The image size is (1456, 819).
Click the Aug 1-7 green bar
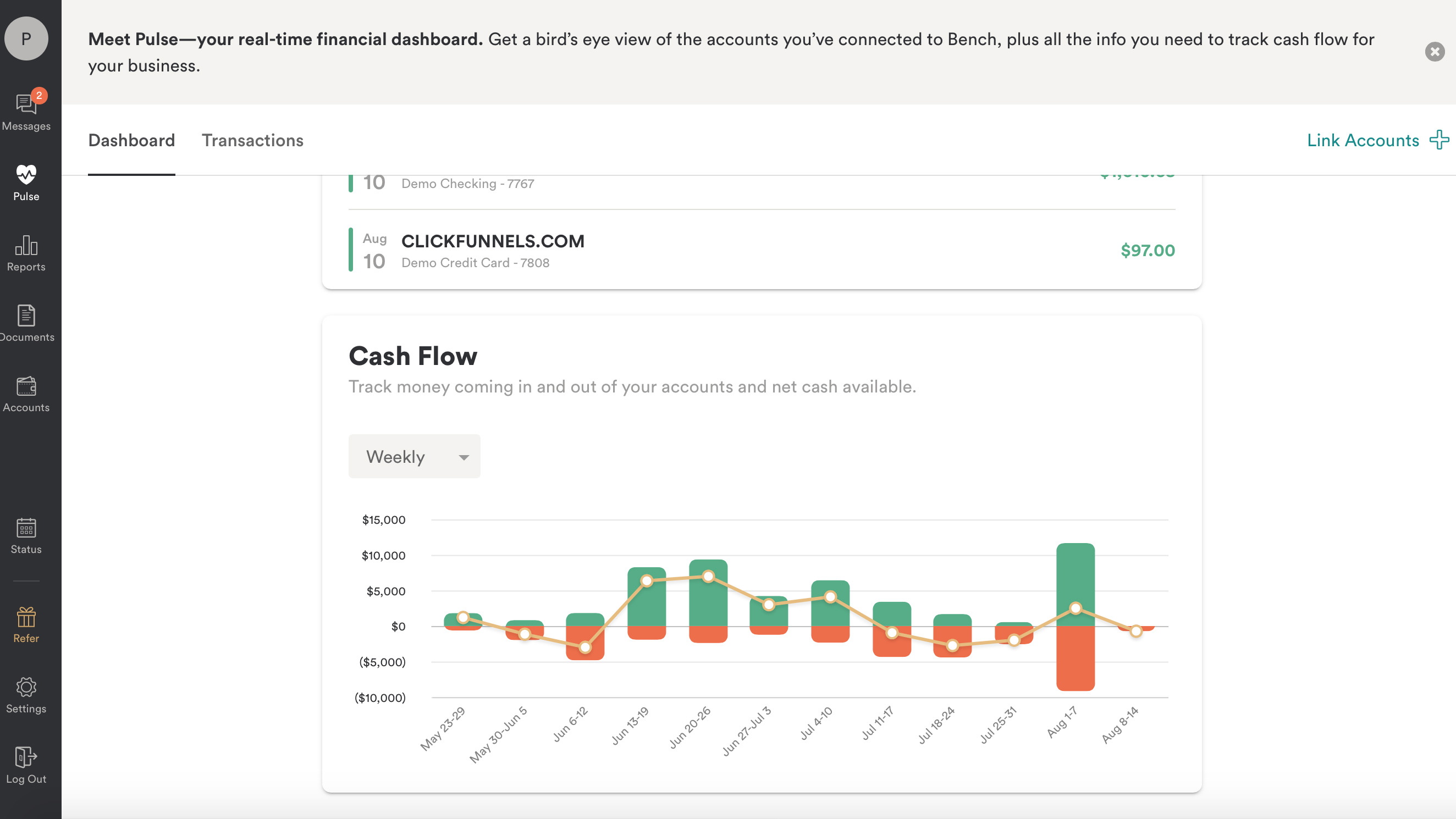coord(1075,571)
